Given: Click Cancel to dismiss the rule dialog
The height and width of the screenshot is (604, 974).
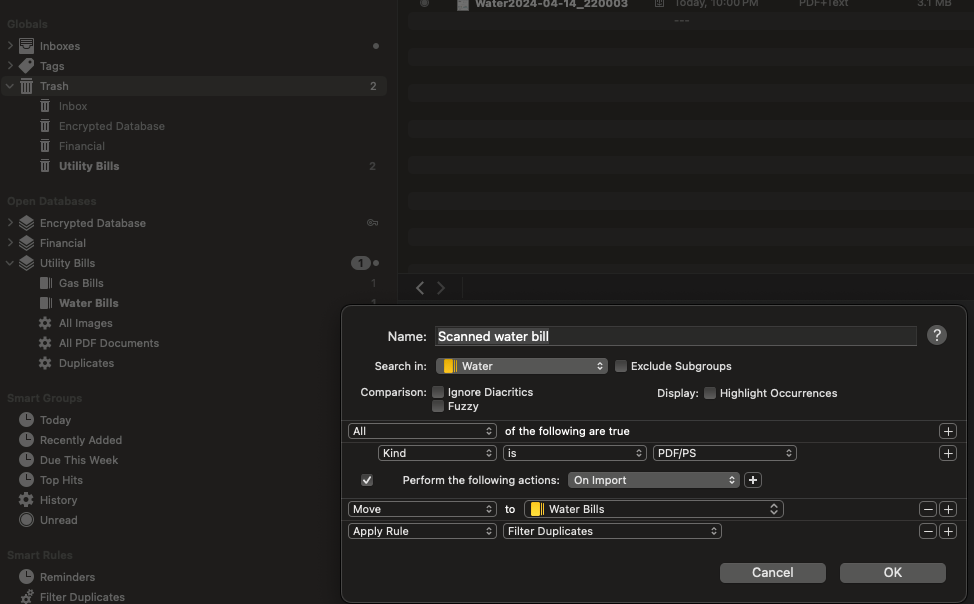Looking at the screenshot, I should click(773, 572).
